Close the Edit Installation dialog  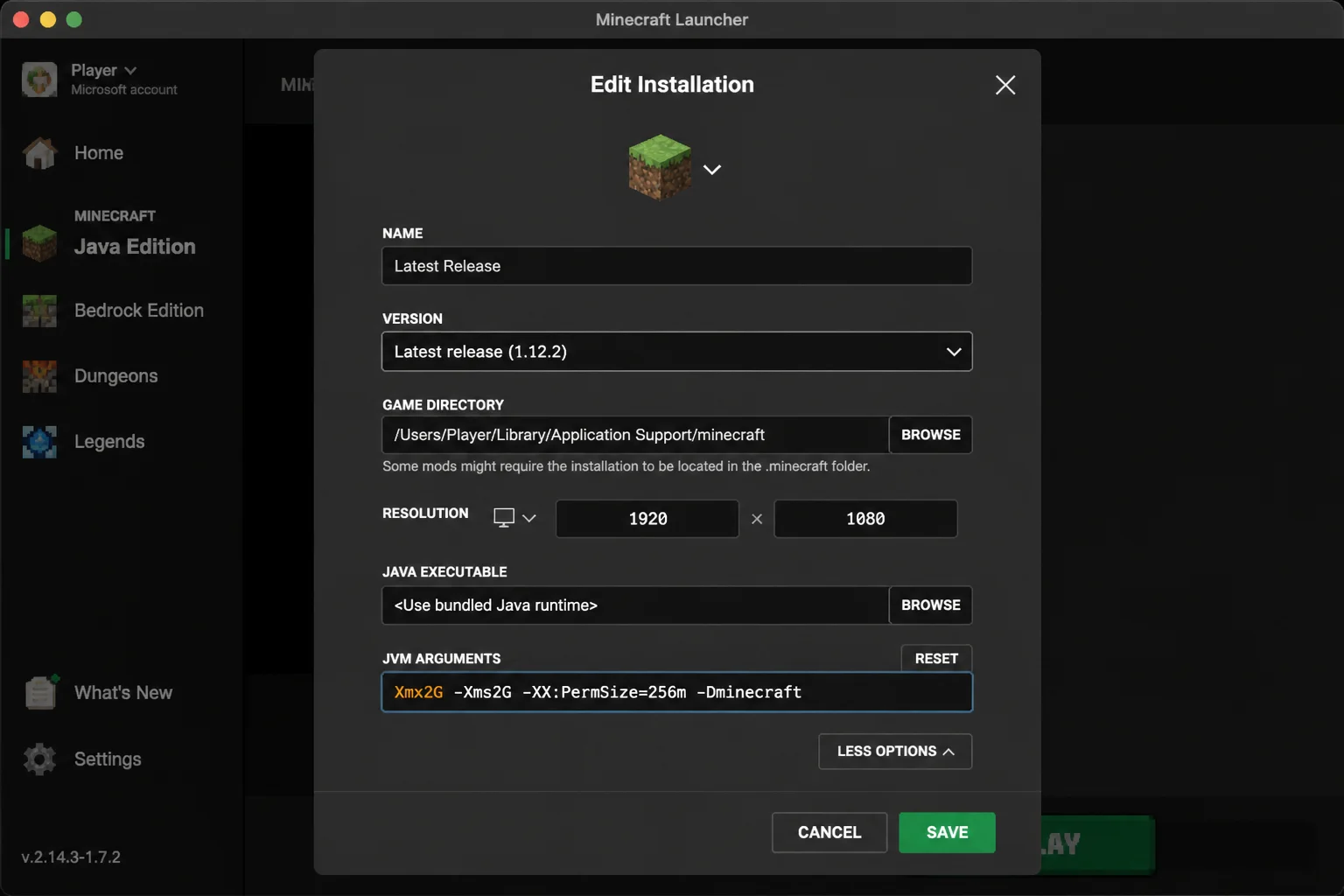[x=1005, y=85]
